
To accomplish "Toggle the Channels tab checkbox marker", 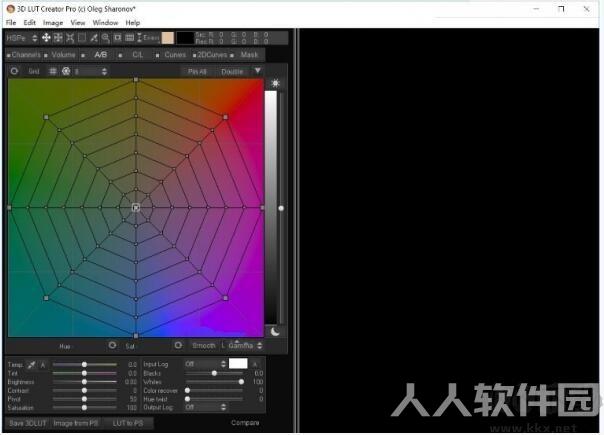I will click(x=8, y=56).
